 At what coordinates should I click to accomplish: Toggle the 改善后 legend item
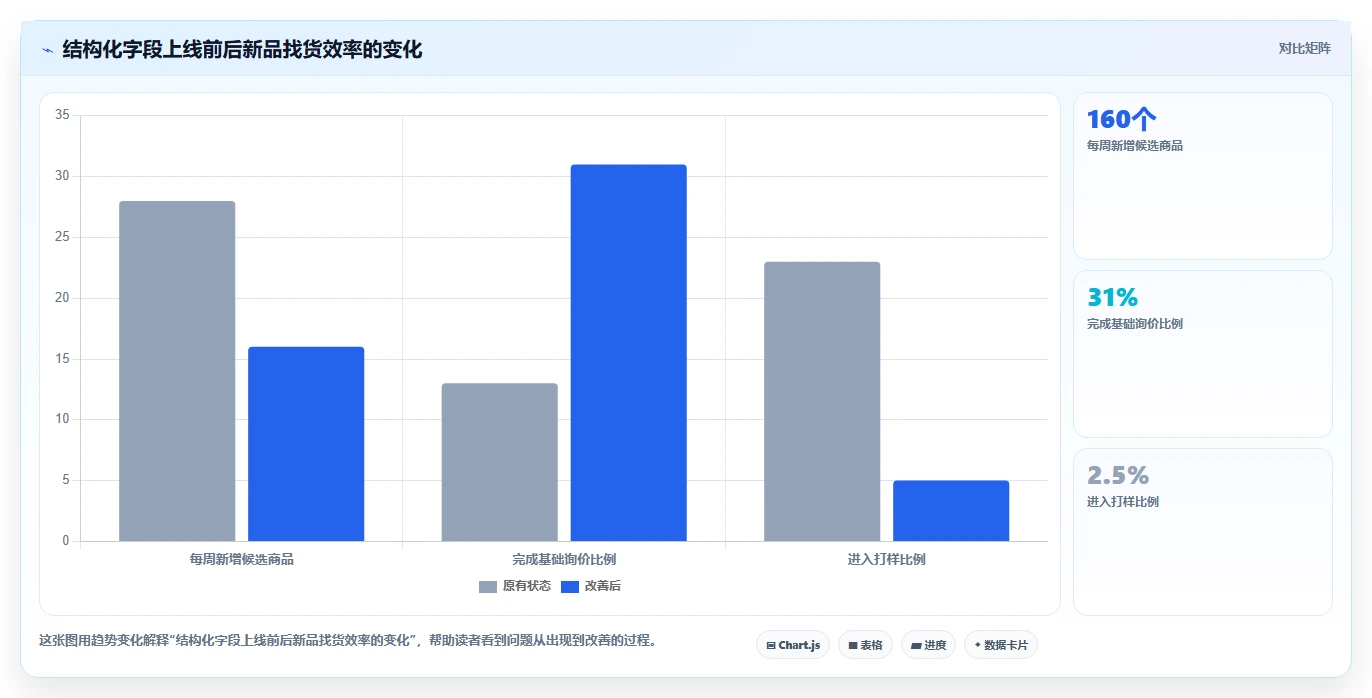coord(590,586)
